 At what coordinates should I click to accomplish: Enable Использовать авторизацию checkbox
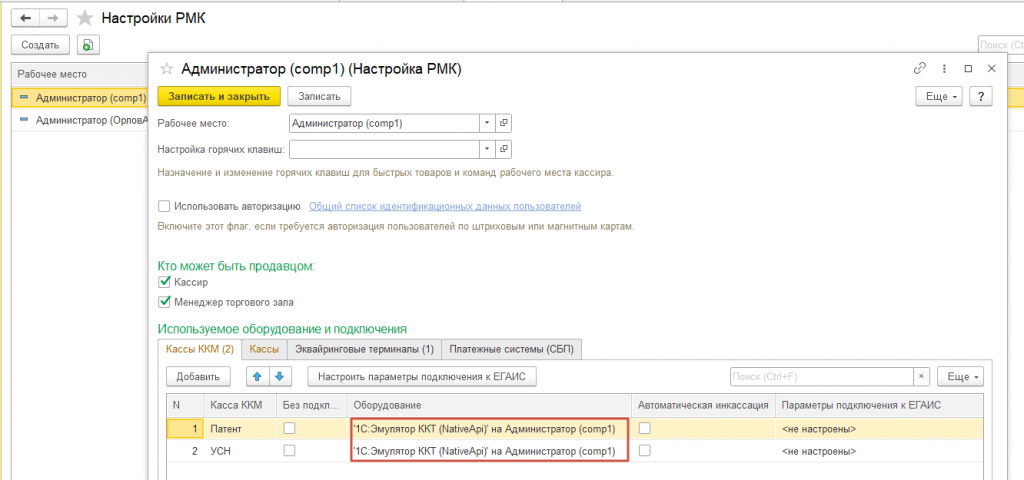click(164, 206)
